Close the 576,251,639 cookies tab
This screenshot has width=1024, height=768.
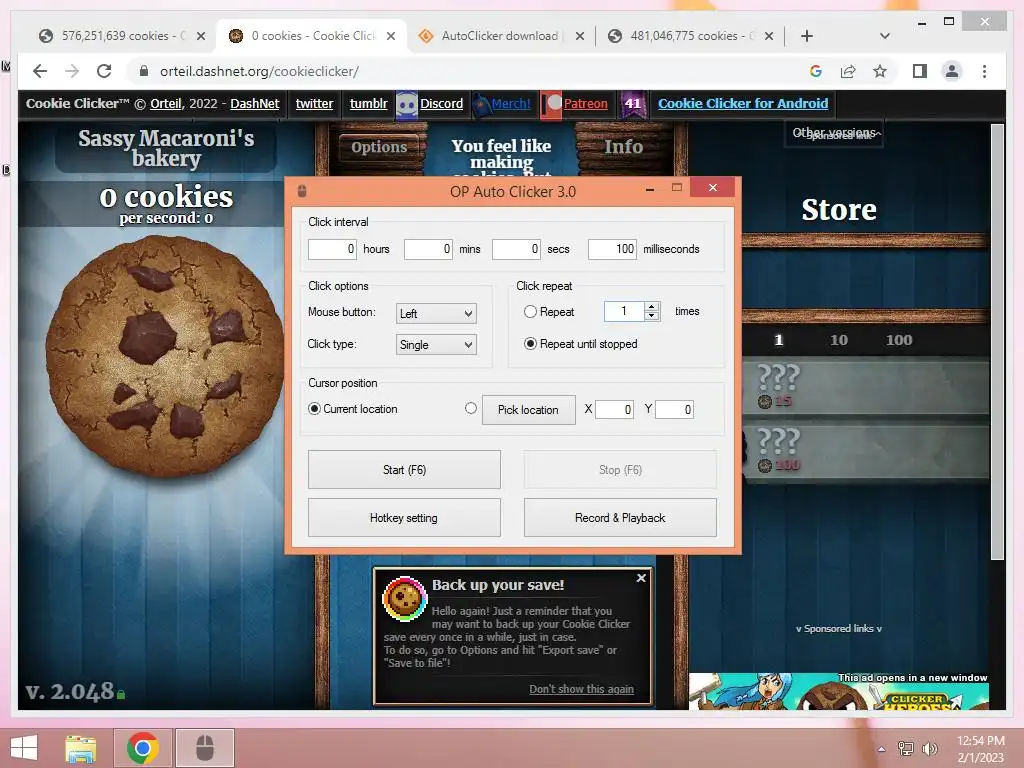pos(201,36)
